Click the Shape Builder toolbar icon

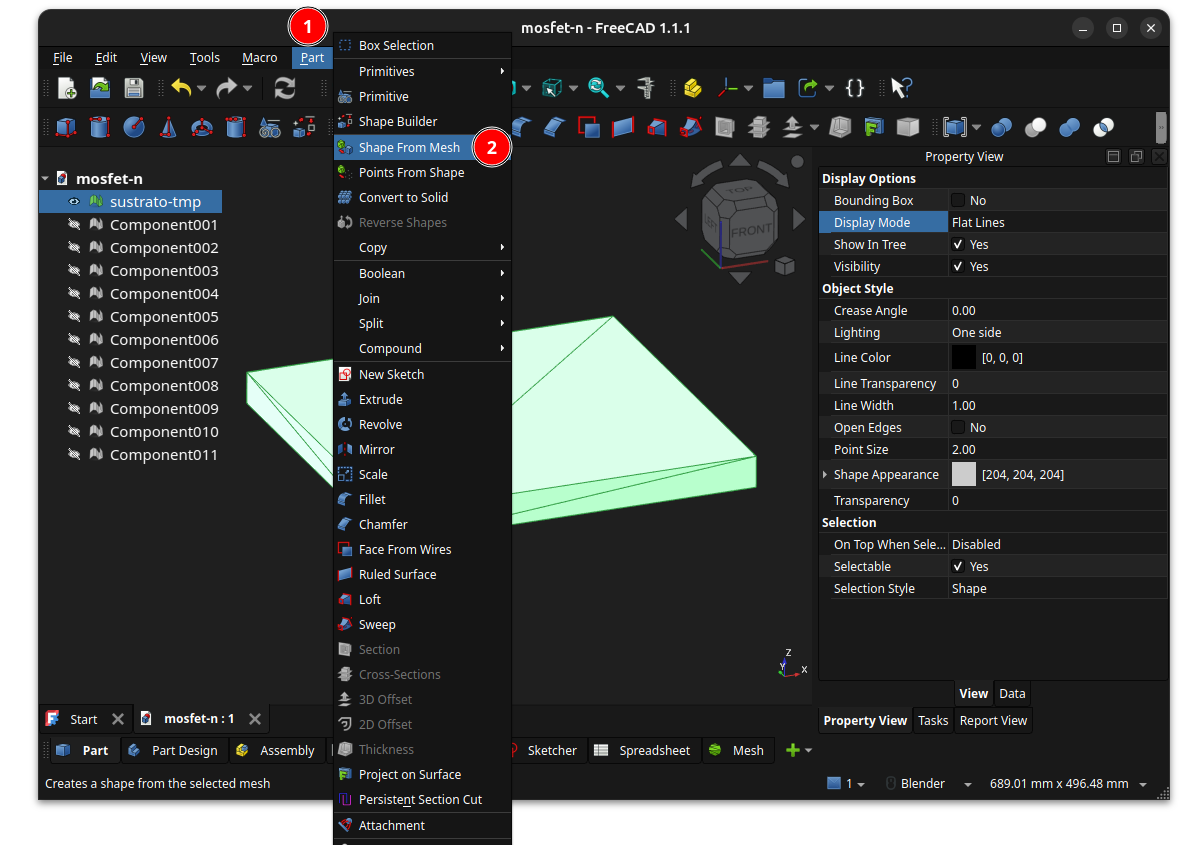(x=304, y=127)
